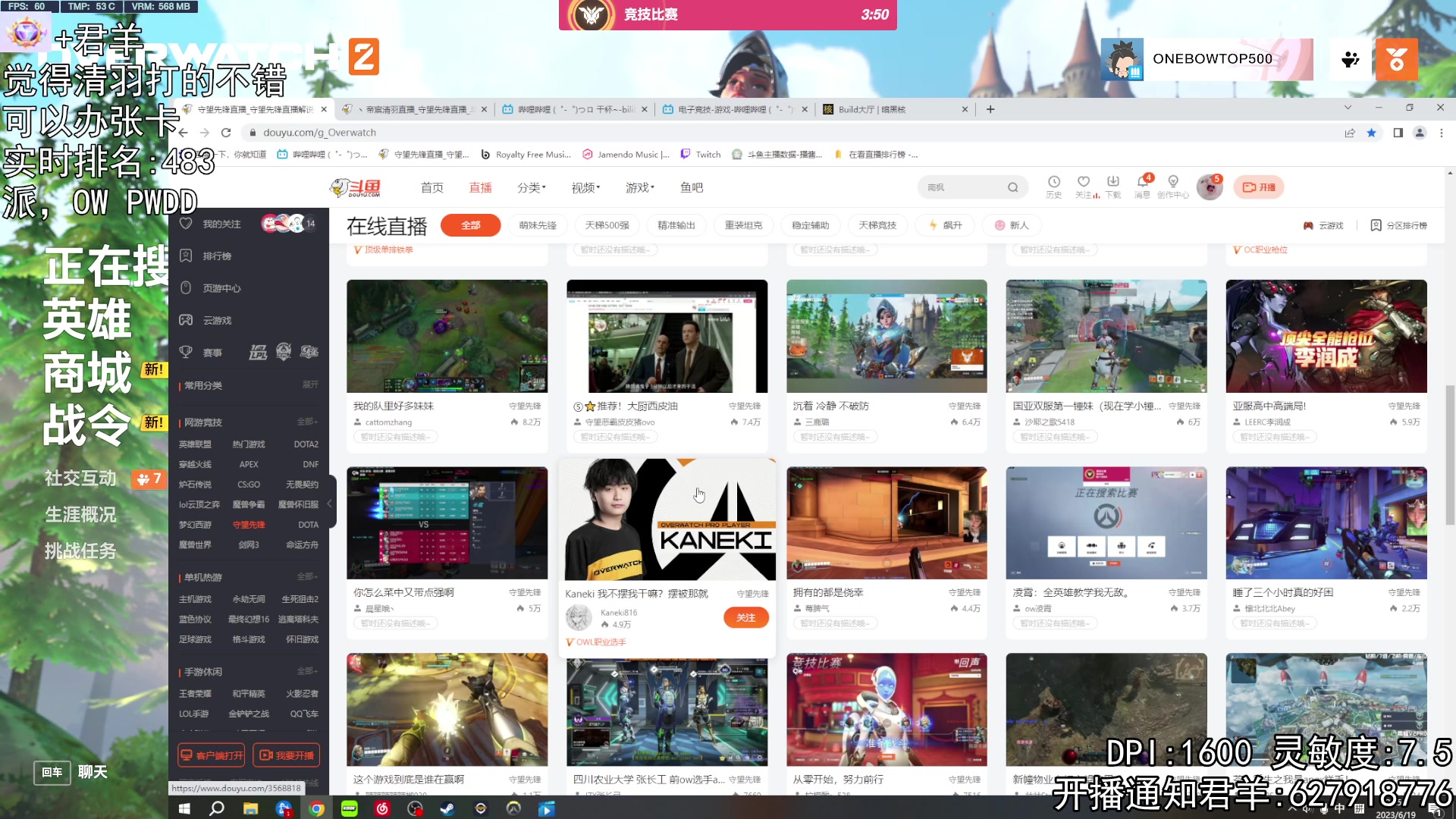Click the 开播 start streaming button
Screen dimensions: 1456x819
click(x=1258, y=187)
